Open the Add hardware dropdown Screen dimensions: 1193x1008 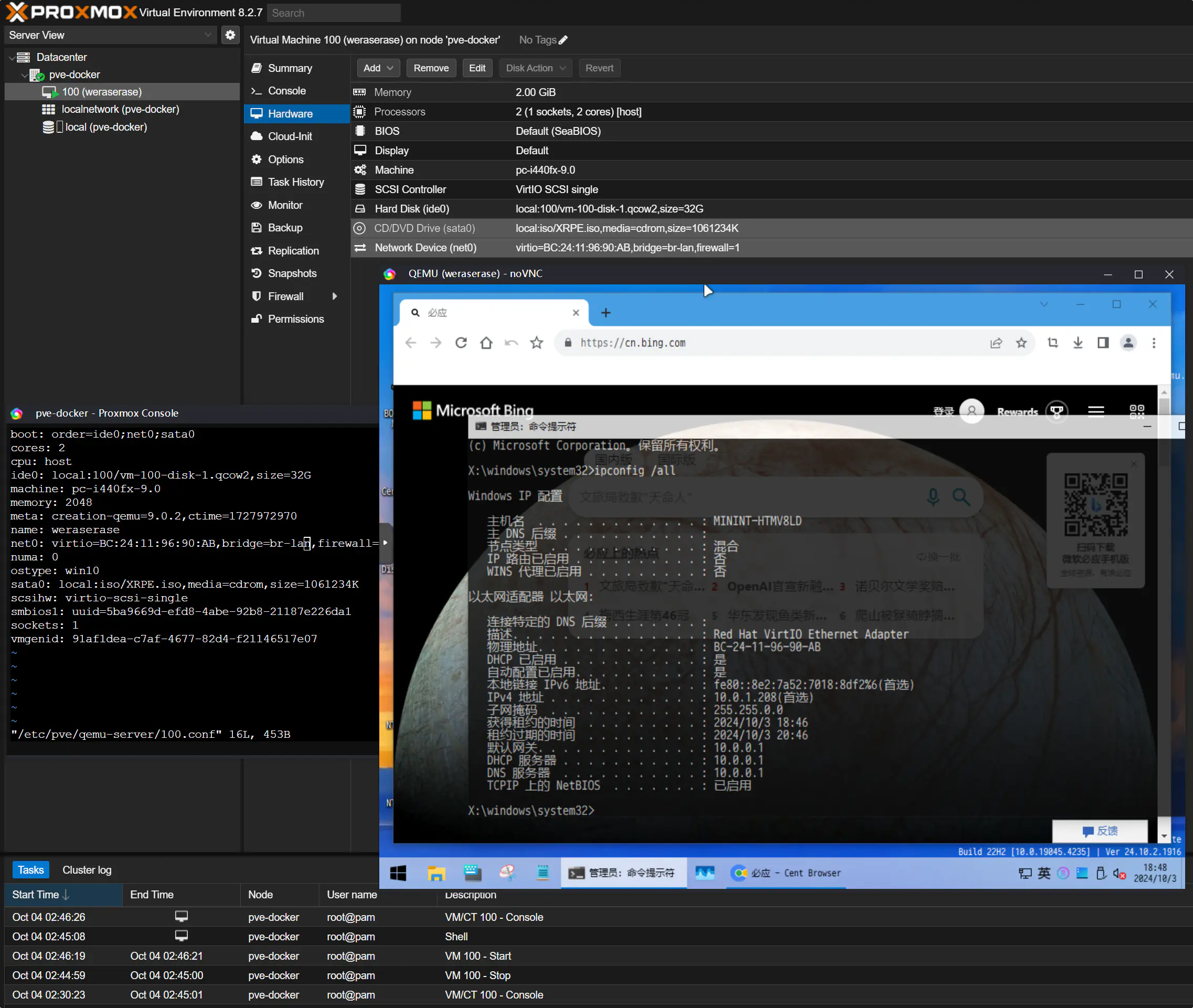coord(378,68)
